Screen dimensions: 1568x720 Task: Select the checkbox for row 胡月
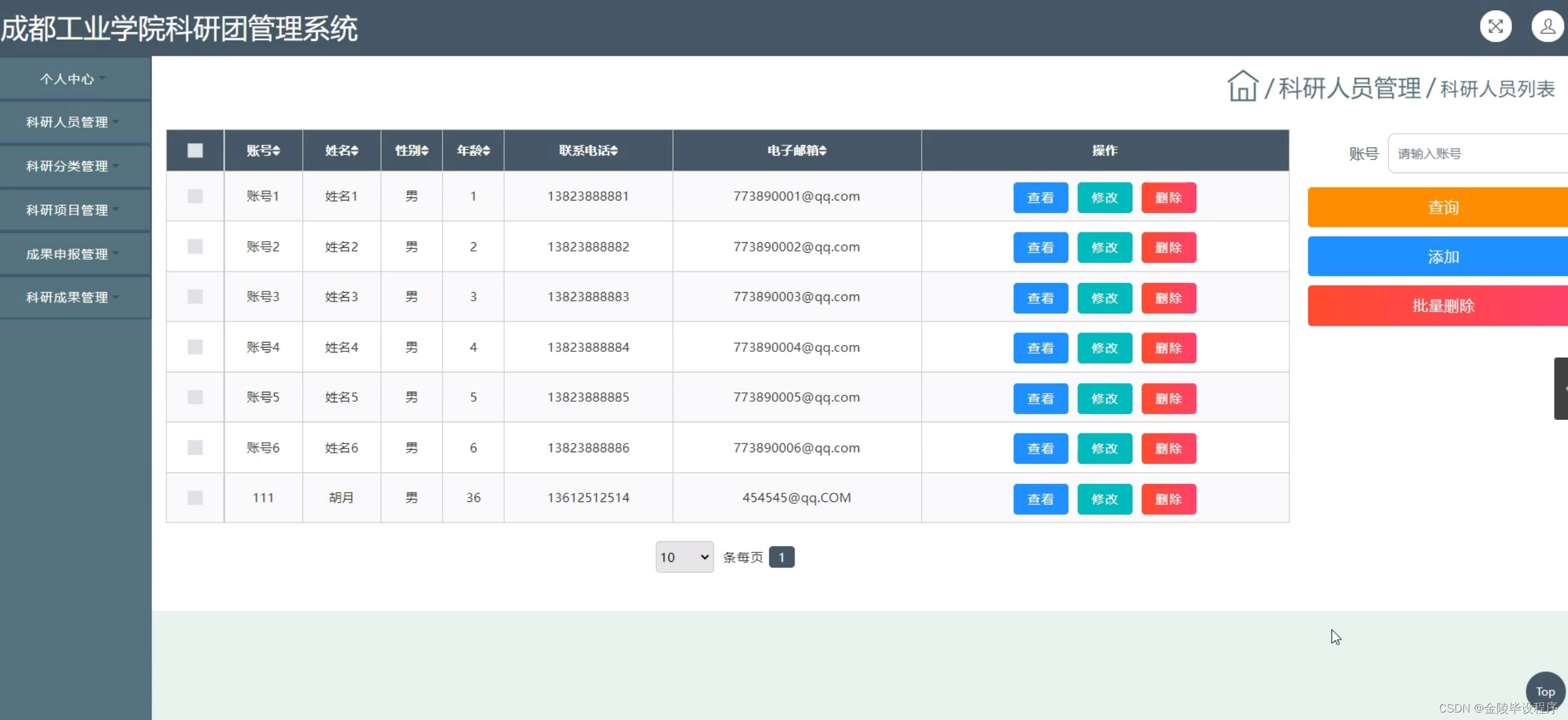pyautogui.click(x=195, y=498)
